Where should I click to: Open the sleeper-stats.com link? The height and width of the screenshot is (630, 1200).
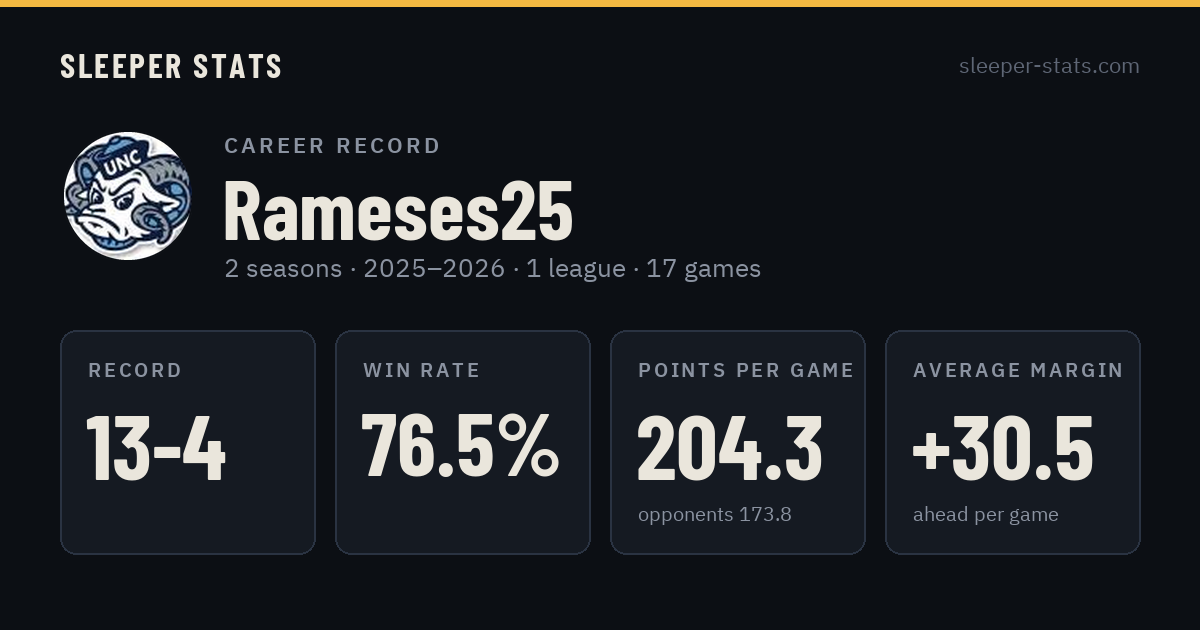coord(1049,66)
